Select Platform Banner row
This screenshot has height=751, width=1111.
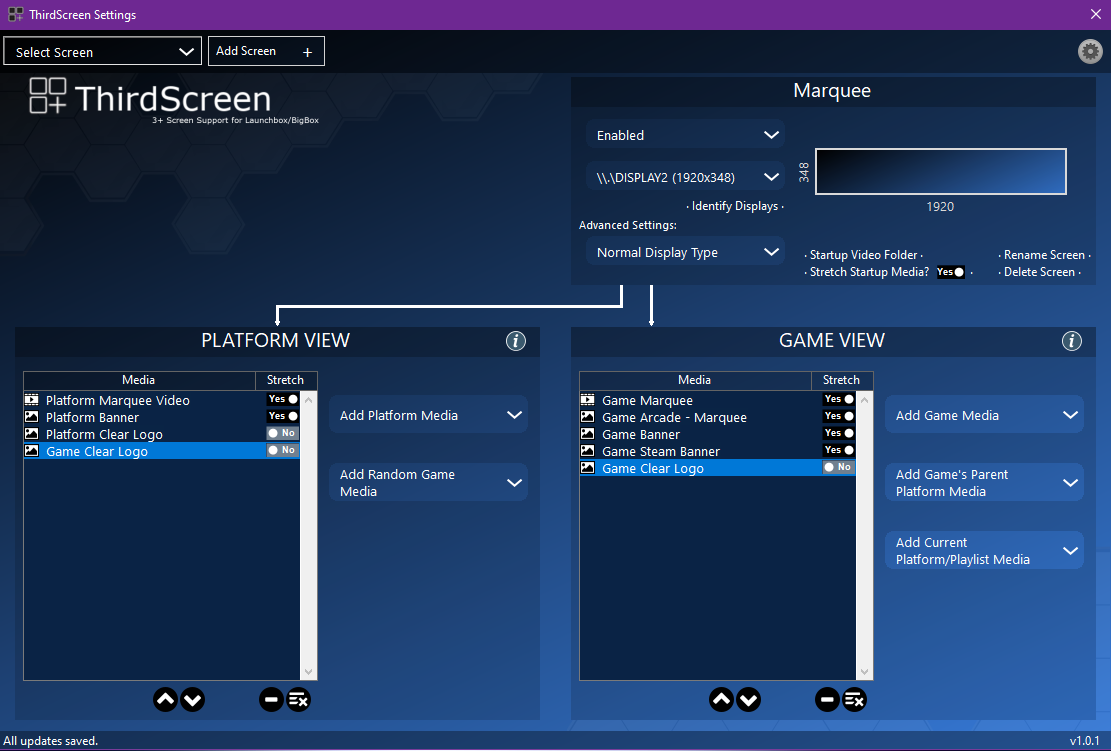pyautogui.click(x=162, y=417)
